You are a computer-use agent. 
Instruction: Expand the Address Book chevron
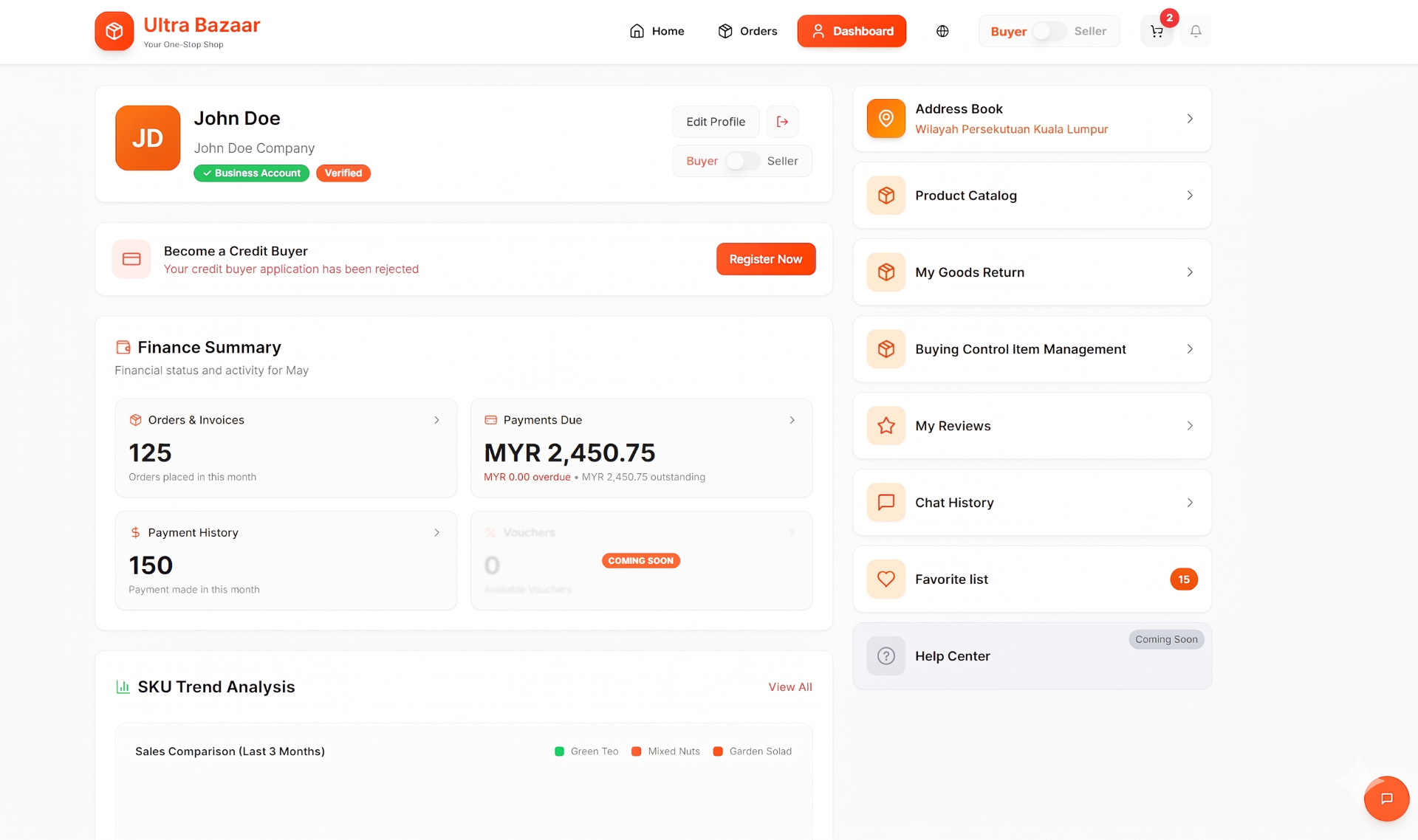point(1190,119)
